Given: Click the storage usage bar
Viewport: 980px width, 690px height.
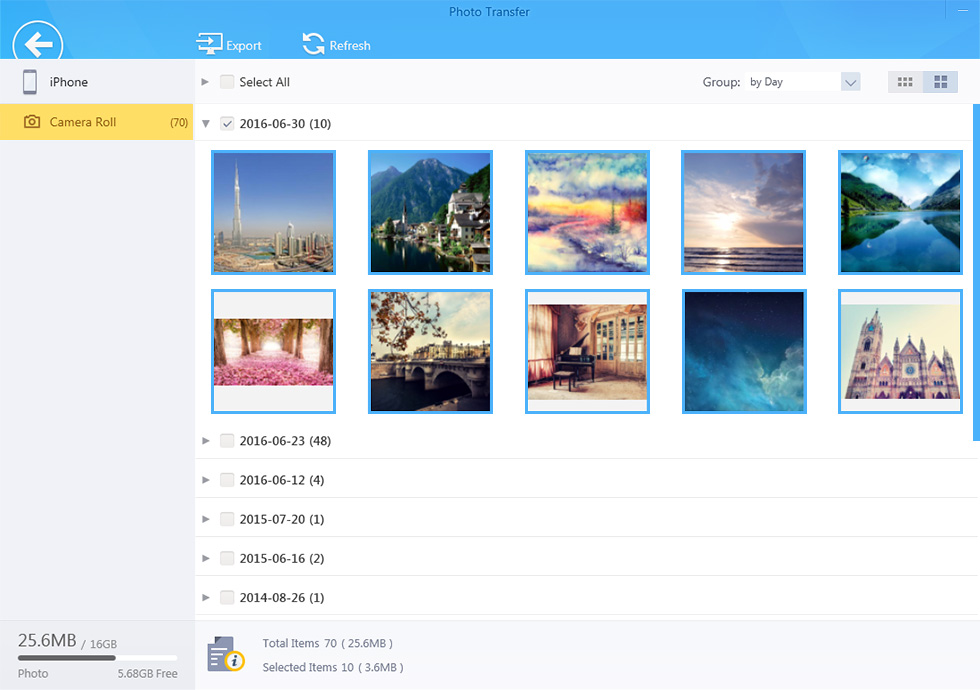Looking at the screenshot, I should [98, 658].
